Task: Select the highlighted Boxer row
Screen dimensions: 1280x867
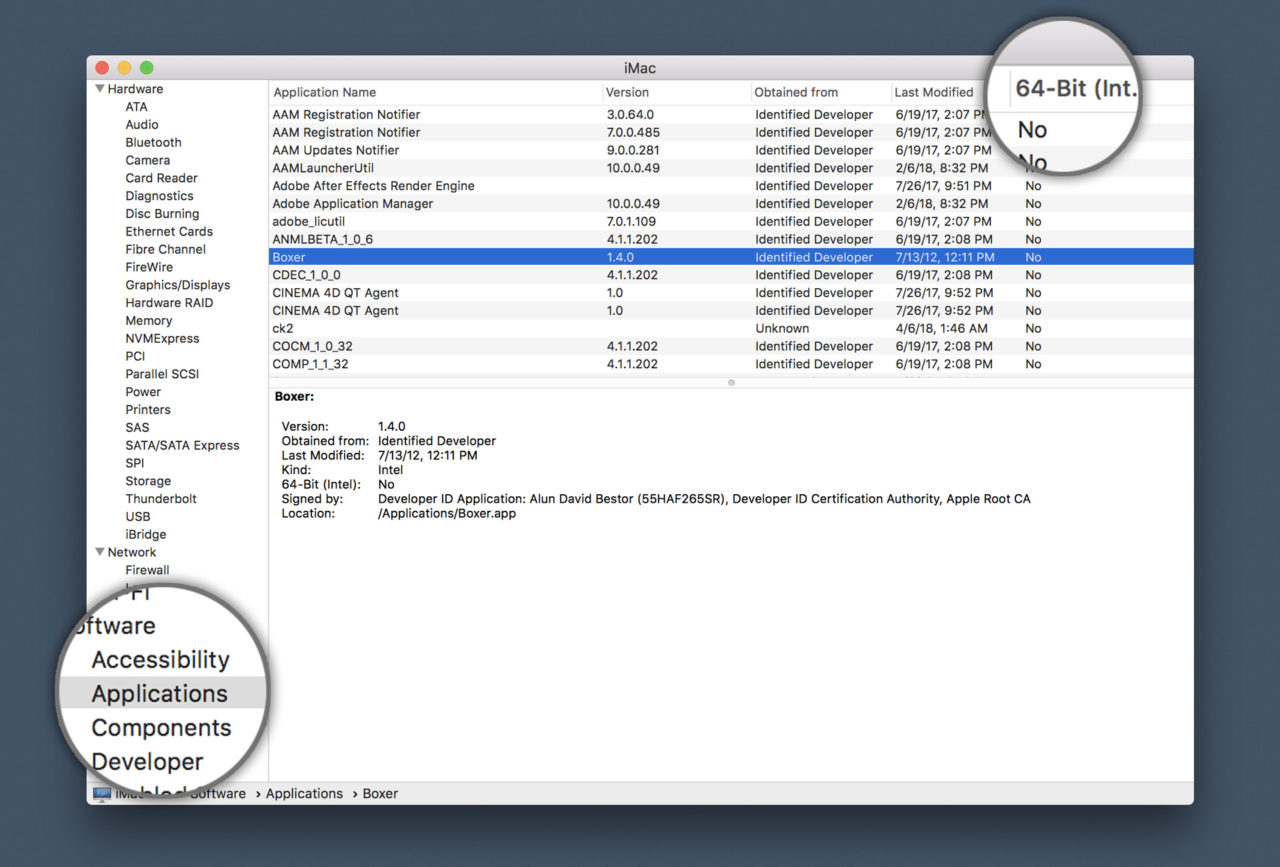Action: click(731, 257)
